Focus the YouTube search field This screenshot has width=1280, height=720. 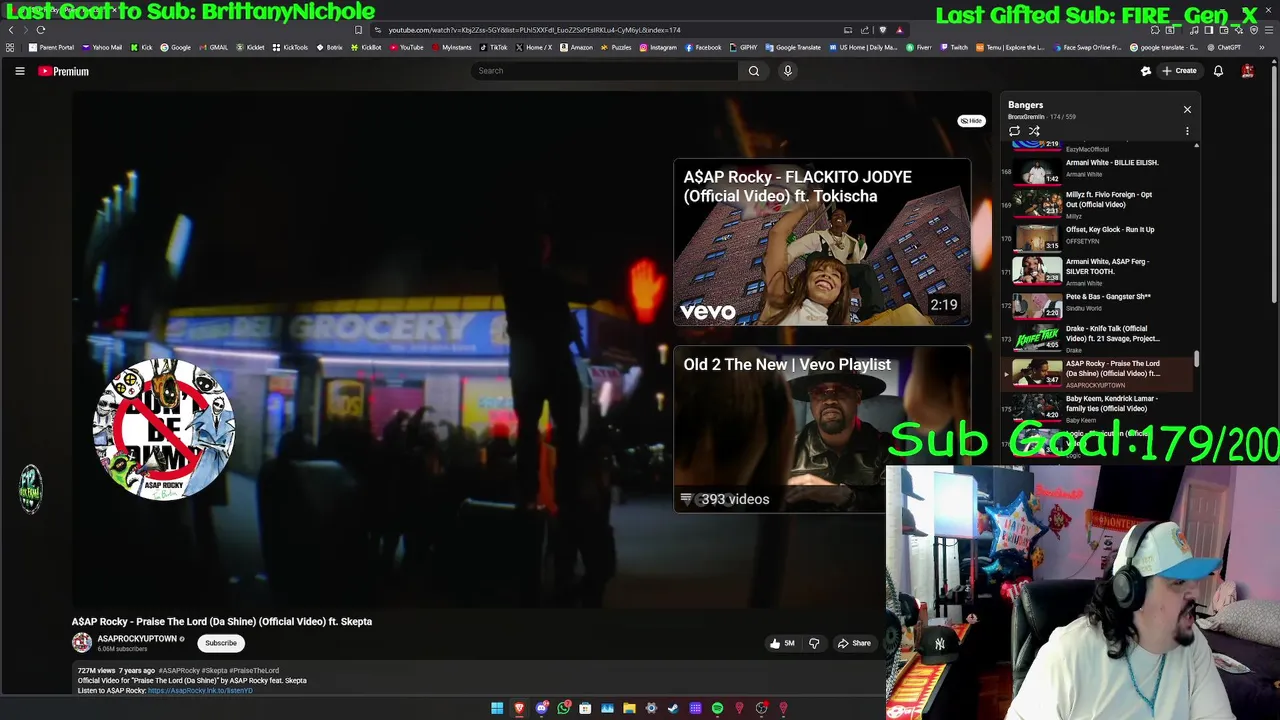tap(604, 71)
